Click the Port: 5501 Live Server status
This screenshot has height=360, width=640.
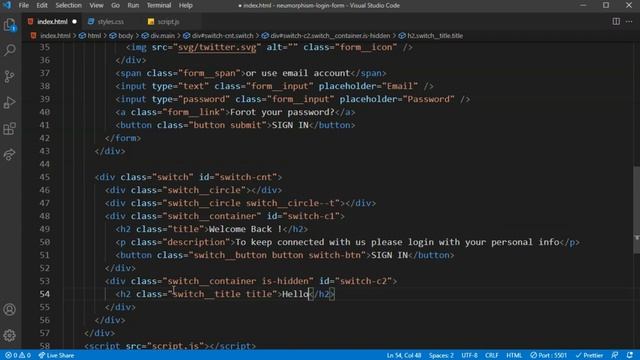pos(549,355)
